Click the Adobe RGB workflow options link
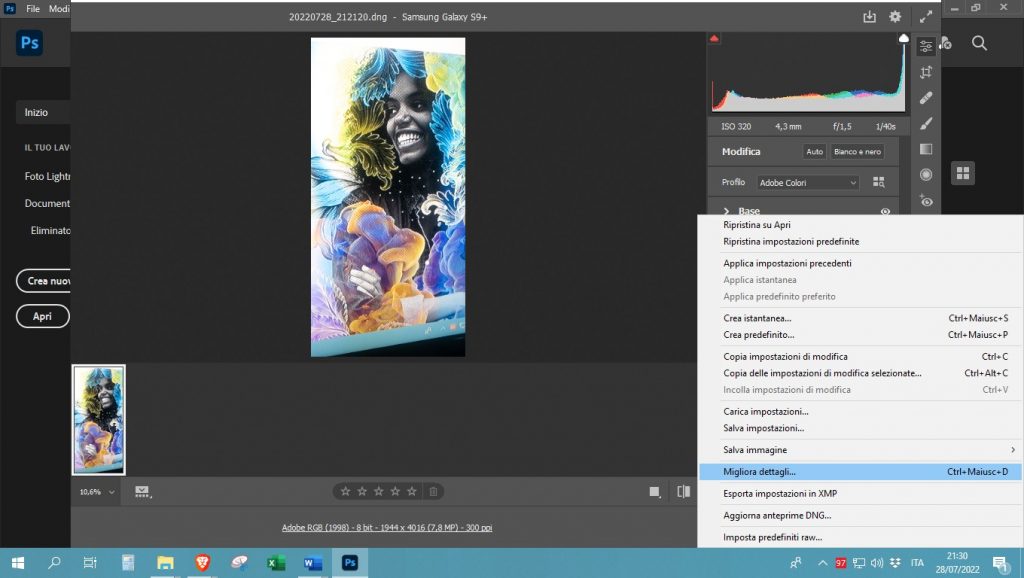The width and height of the screenshot is (1024, 578). click(x=387, y=527)
